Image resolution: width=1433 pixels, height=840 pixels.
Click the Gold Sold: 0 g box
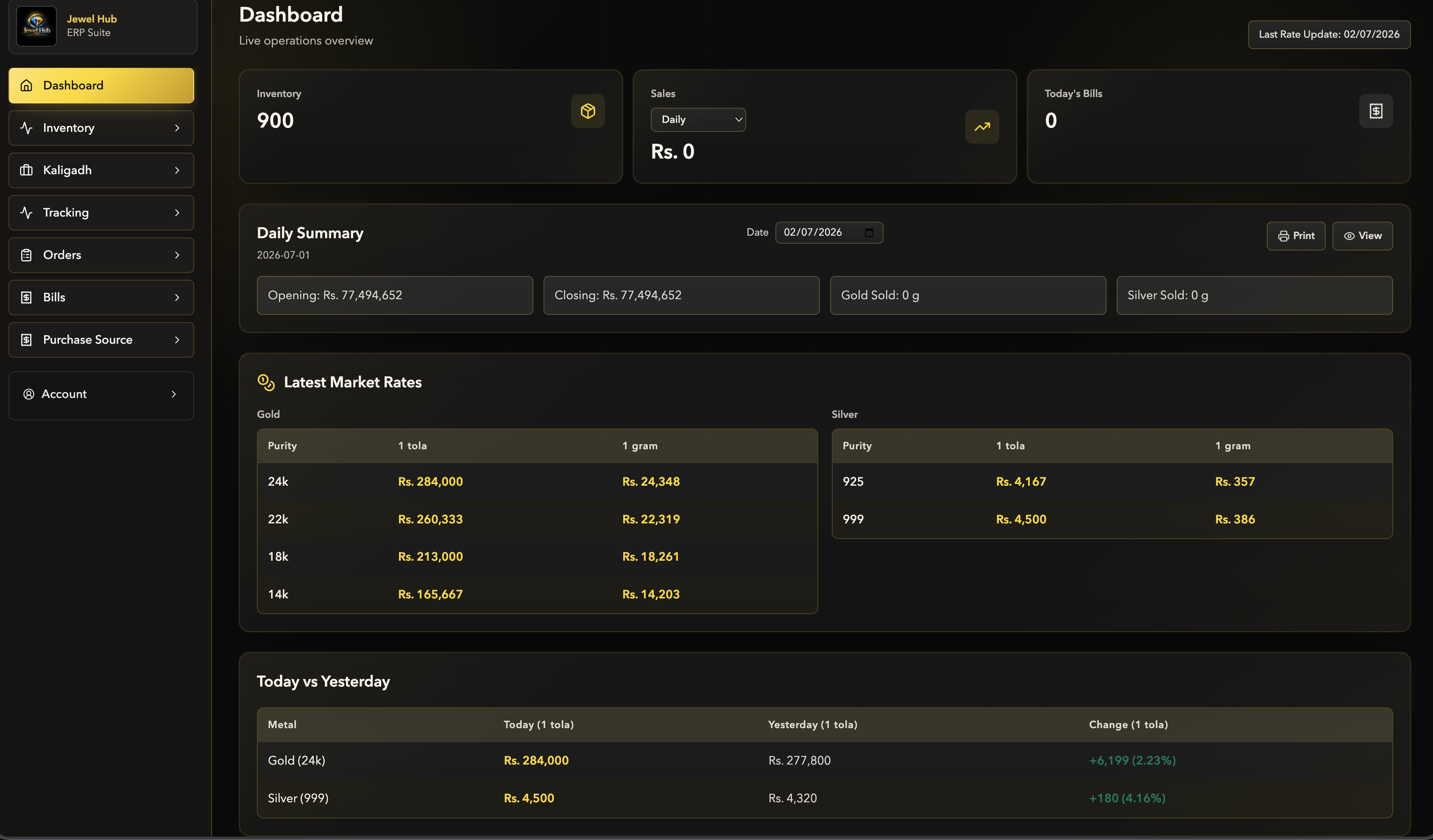968,295
